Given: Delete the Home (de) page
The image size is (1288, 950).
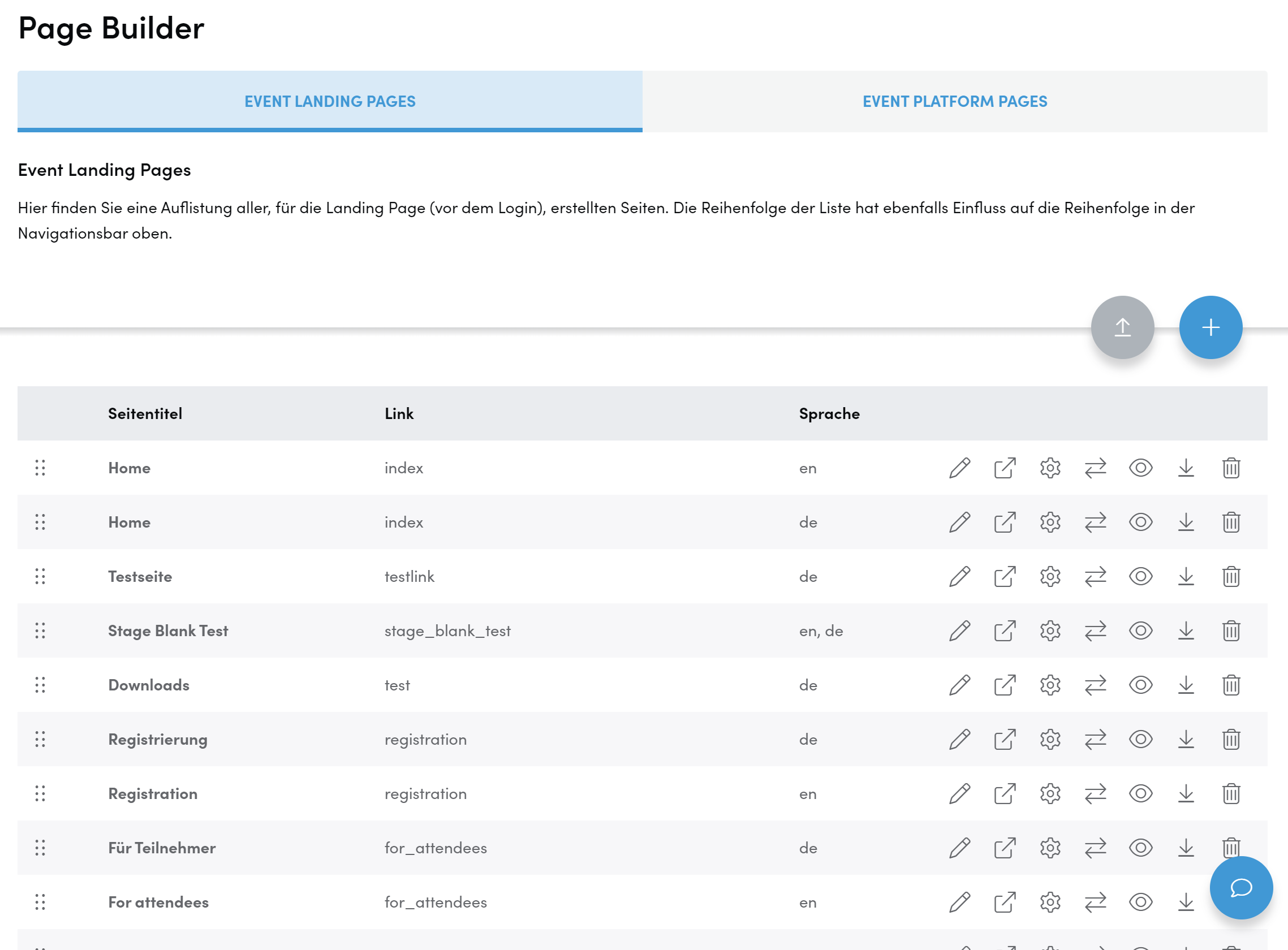Looking at the screenshot, I should (1231, 522).
